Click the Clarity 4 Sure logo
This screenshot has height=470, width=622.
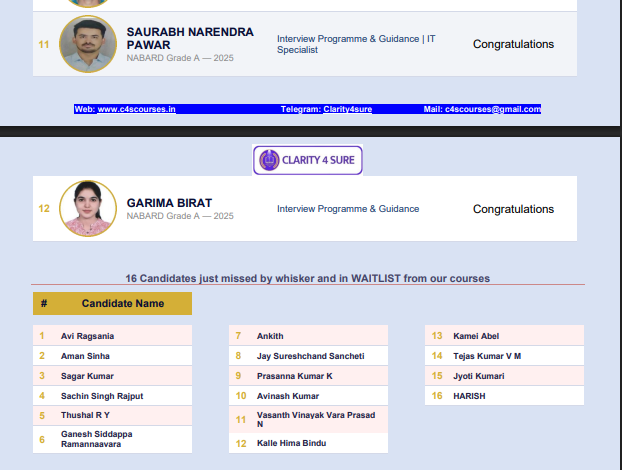click(x=308, y=160)
